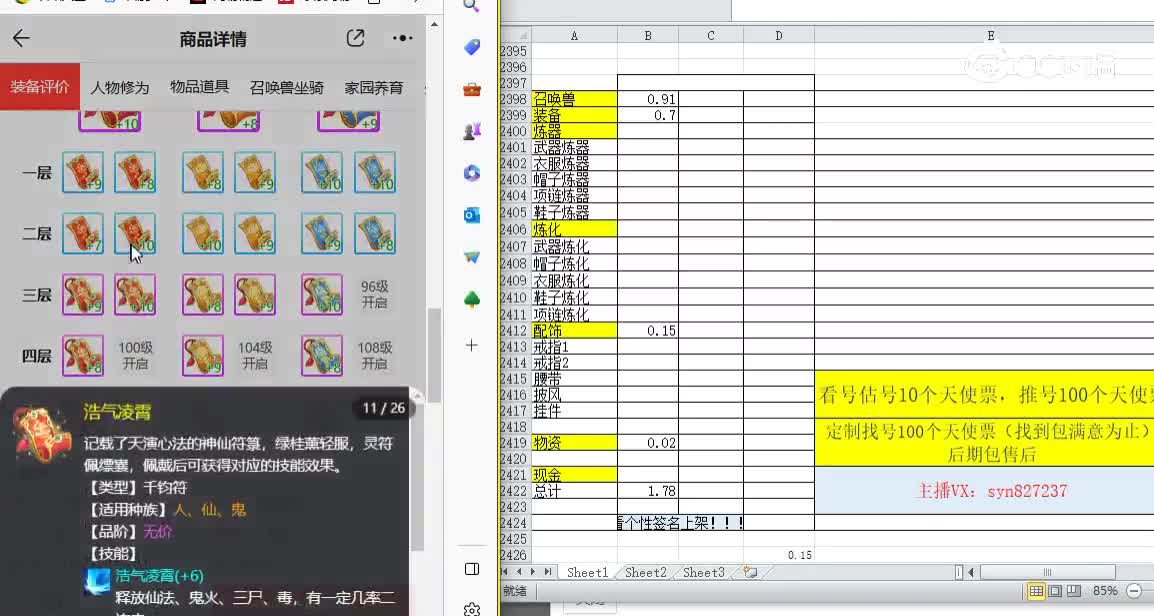Viewport: 1154px width, 616px height.
Task: Switch to Page Break Preview in status bar
Action: (1074, 590)
